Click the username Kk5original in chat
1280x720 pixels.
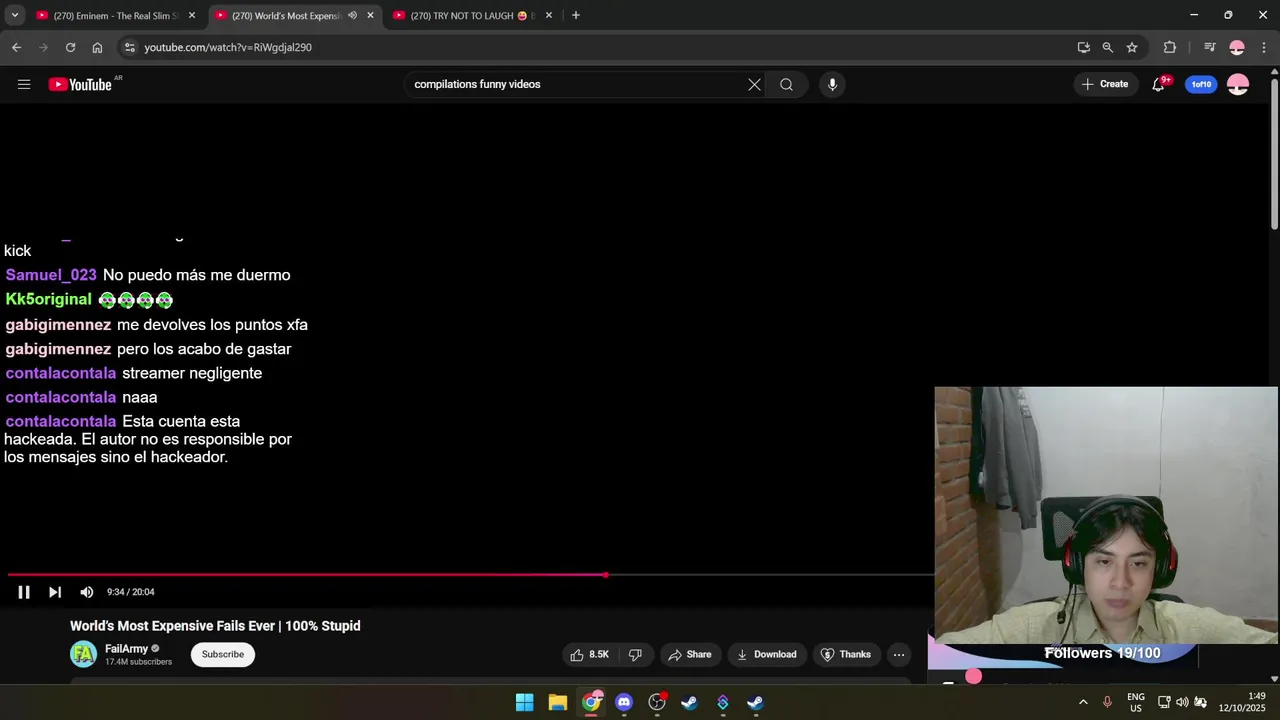(x=48, y=299)
